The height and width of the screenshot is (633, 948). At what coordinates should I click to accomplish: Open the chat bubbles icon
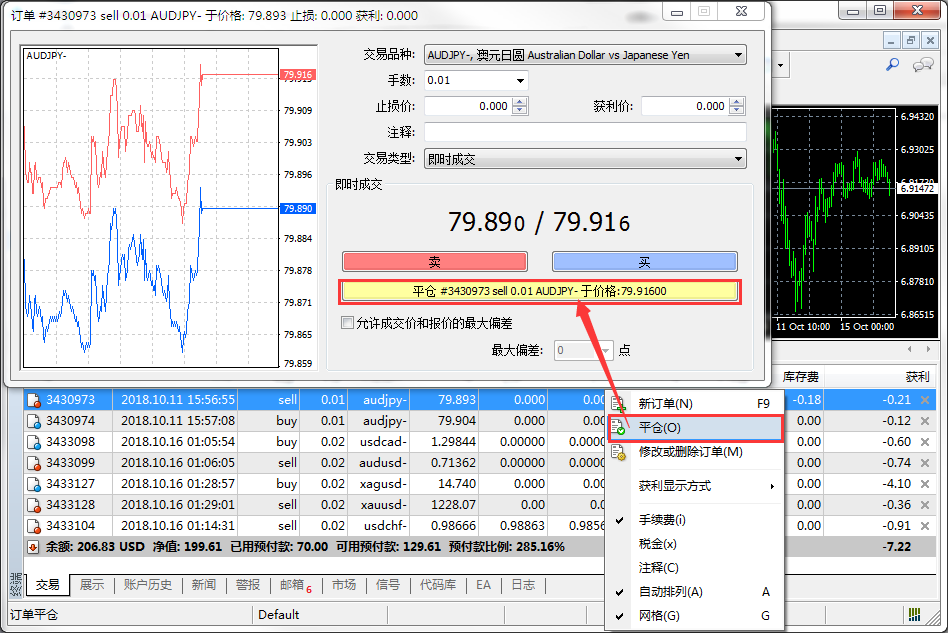(x=922, y=65)
